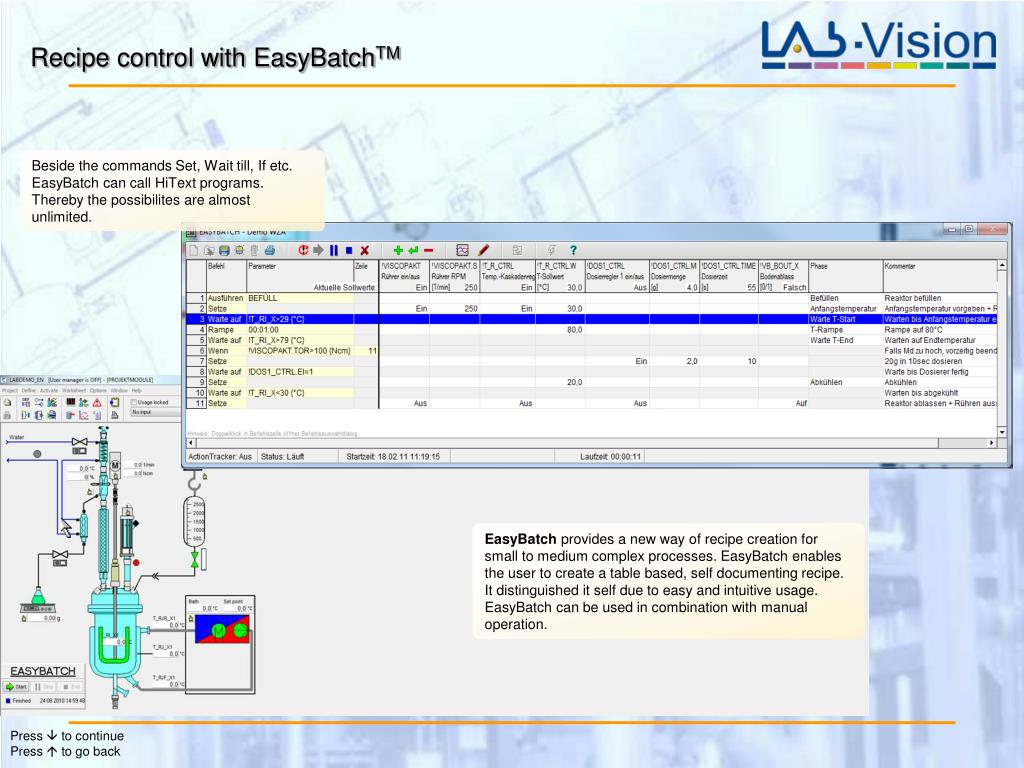The image size is (1024, 768).
Task: Click the trash can icon in EasyBatch toolbar
Action: click(254, 250)
